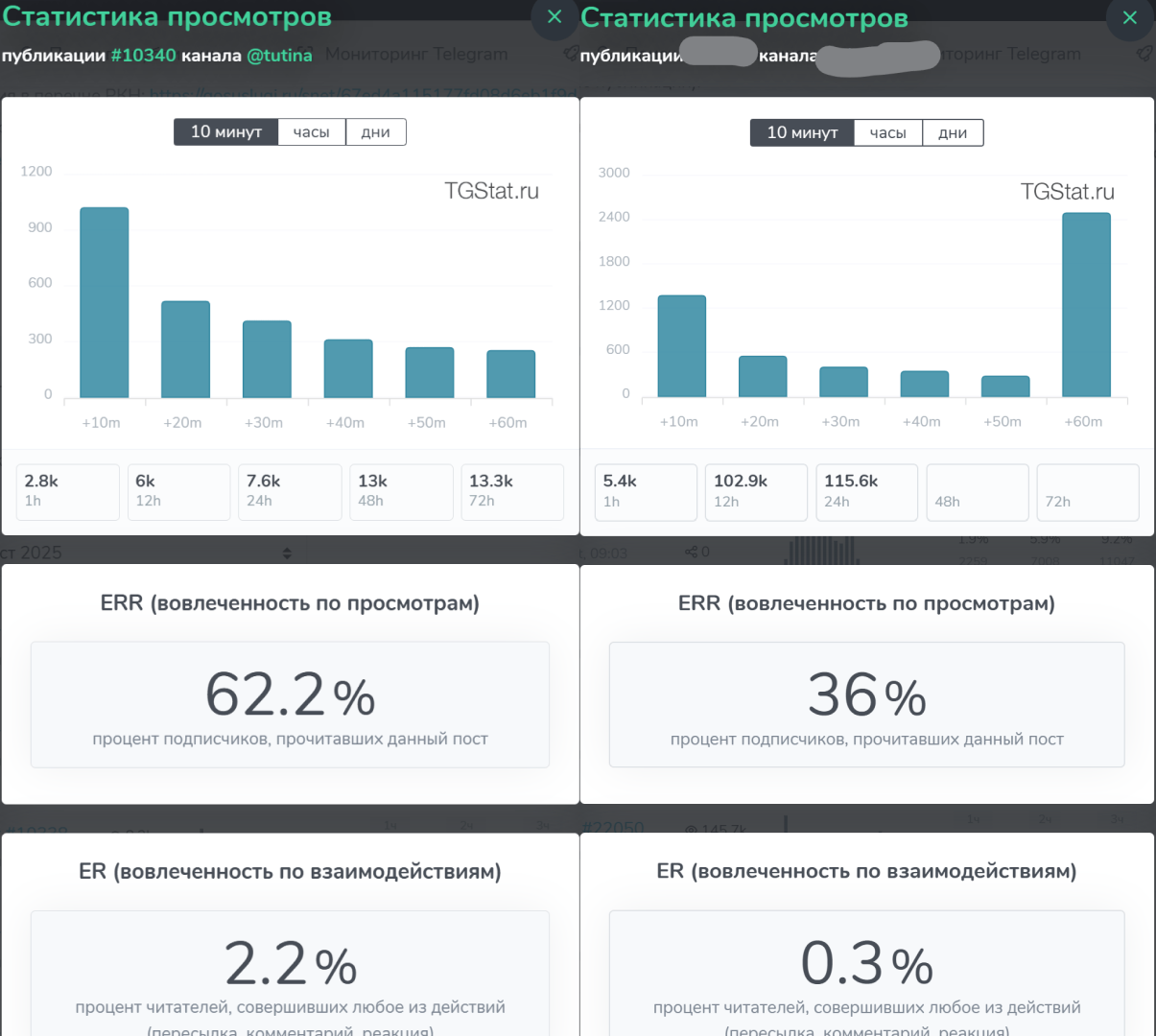This screenshot has height=1036, width=1156.
Task: Click the 2.2% ER value
Action: (290, 964)
